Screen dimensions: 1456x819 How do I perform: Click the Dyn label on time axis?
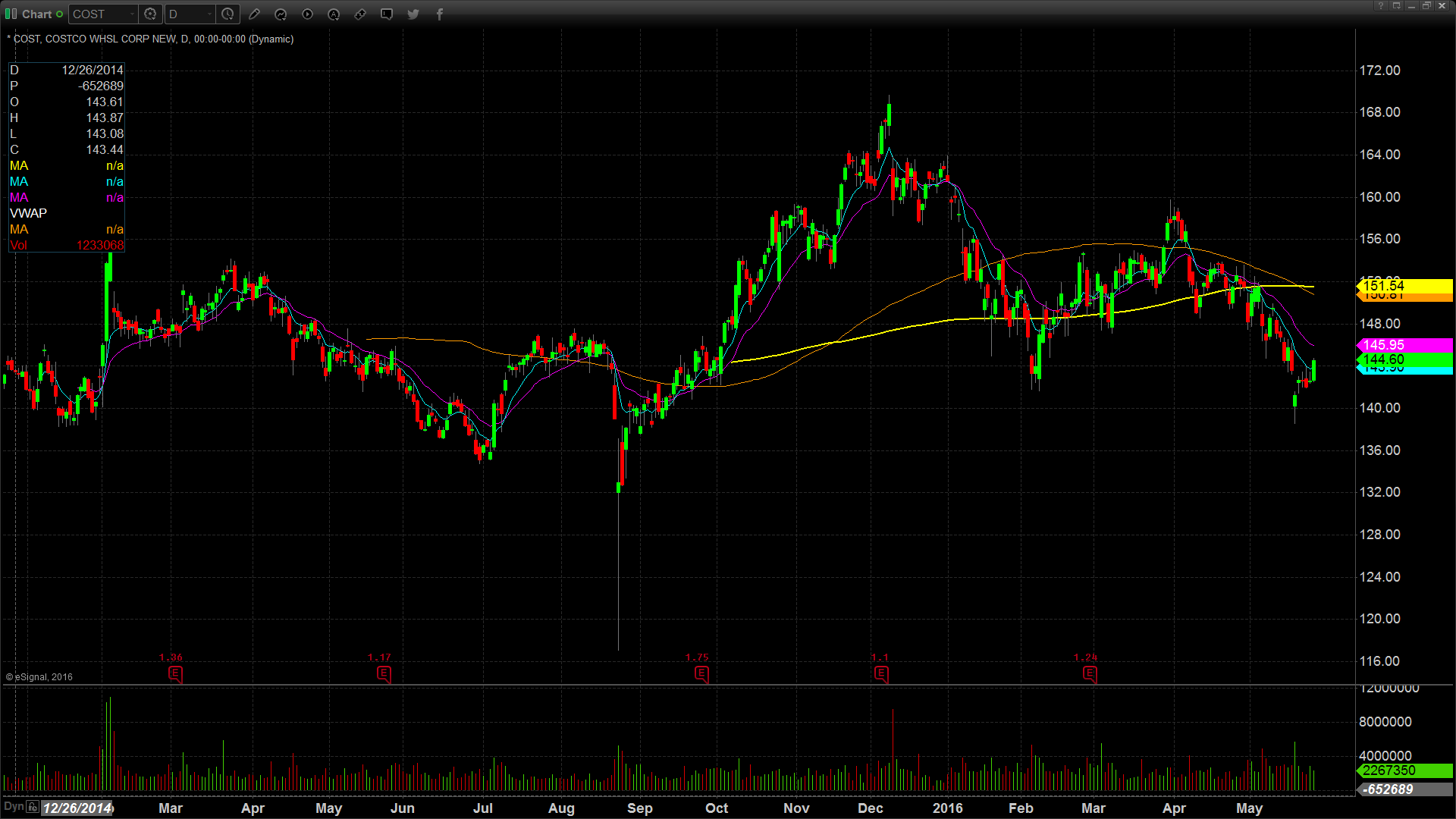tap(14, 807)
